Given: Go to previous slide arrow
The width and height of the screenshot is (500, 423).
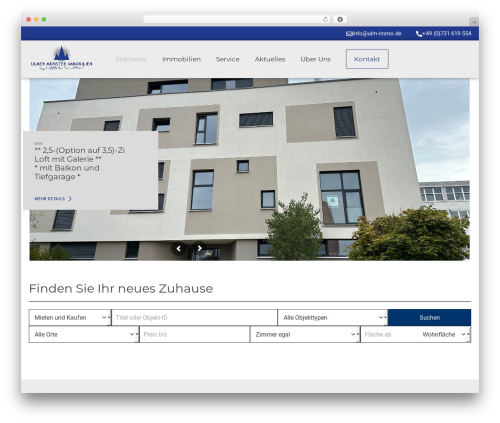Looking at the screenshot, I should click(179, 248).
